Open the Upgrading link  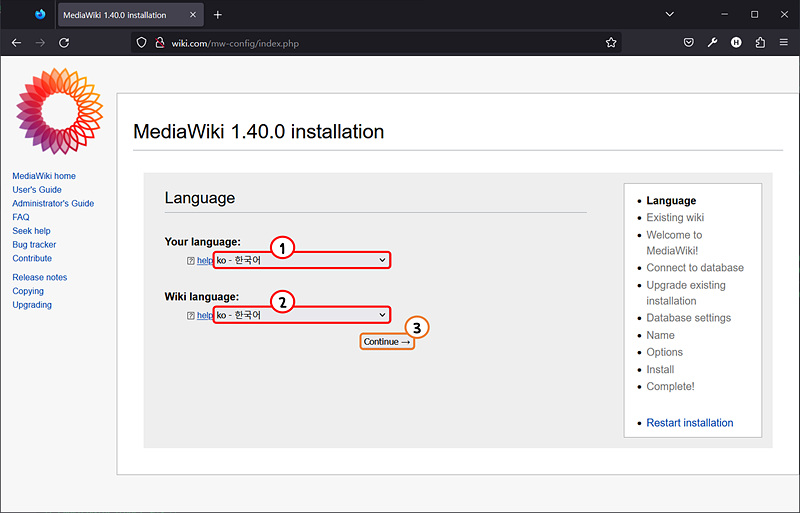coord(32,305)
